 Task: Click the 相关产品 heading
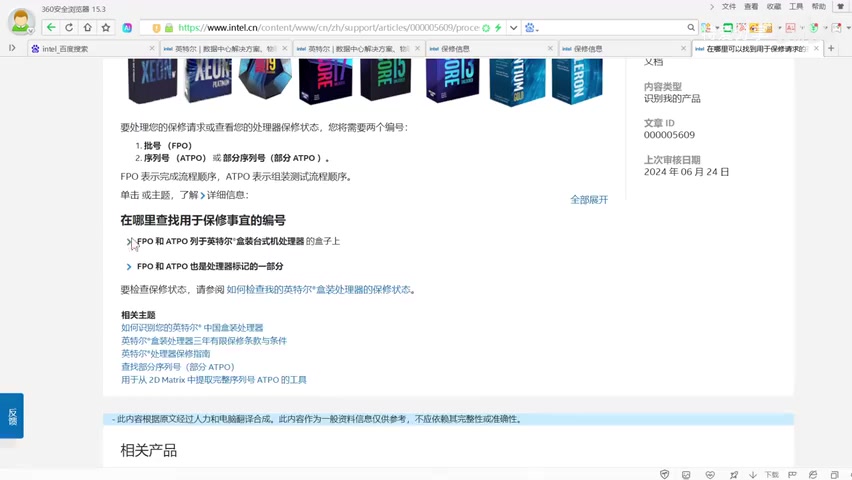[x=148, y=451]
